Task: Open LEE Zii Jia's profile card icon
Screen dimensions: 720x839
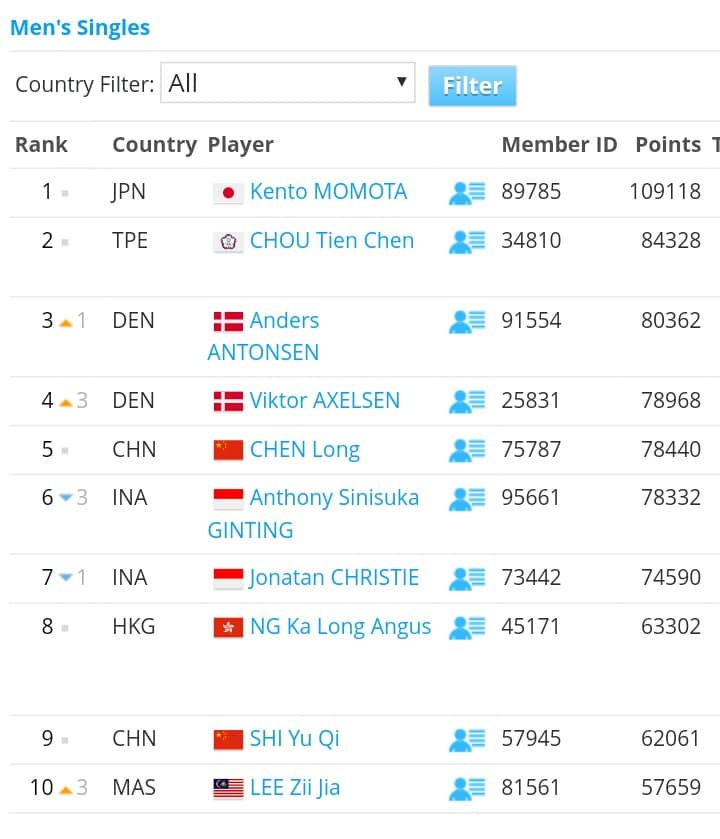Action: [467, 789]
